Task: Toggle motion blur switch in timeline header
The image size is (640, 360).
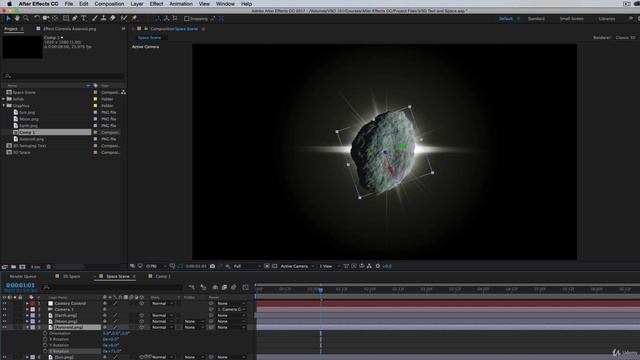Action: pyautogui.click(x=233, y=287)
